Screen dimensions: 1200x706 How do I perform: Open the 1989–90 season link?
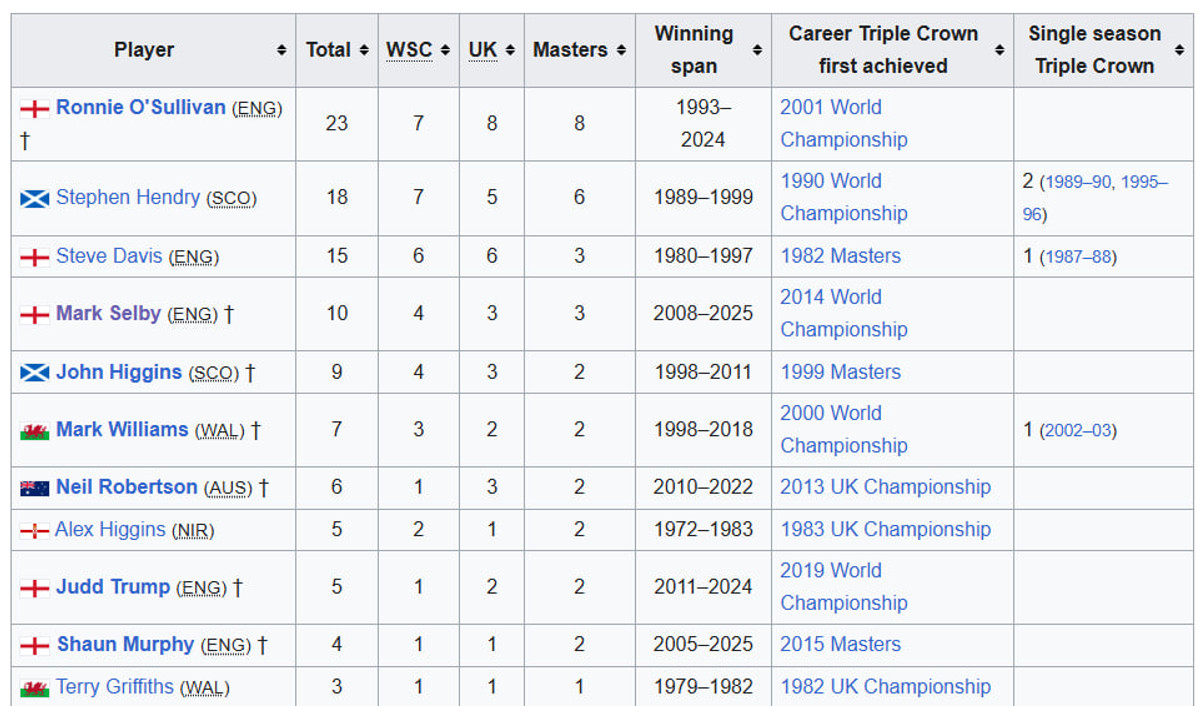(x=1078, y=183)
